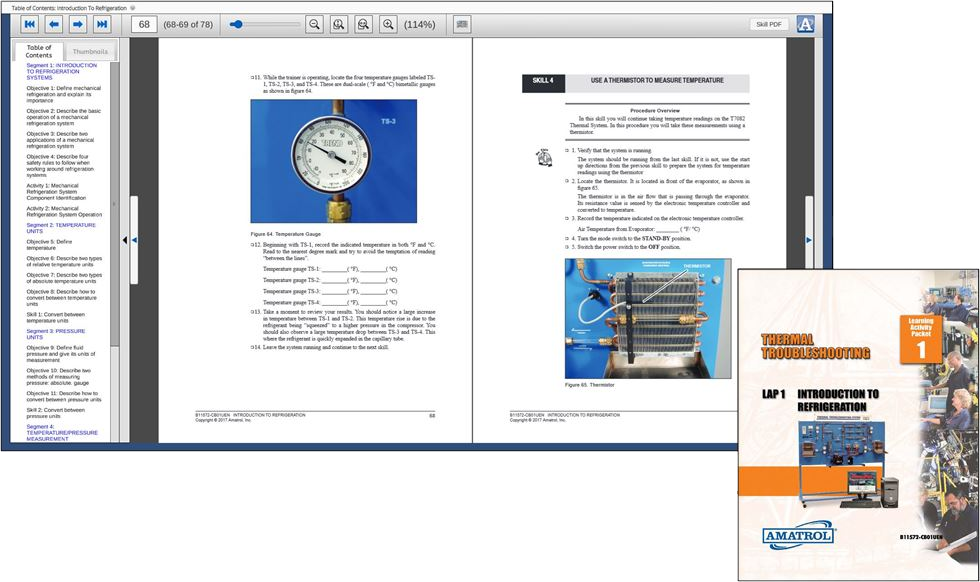Open Activity 1: Component Identification
This screenshot has width=980, height=582.
(x=56, y=192)
